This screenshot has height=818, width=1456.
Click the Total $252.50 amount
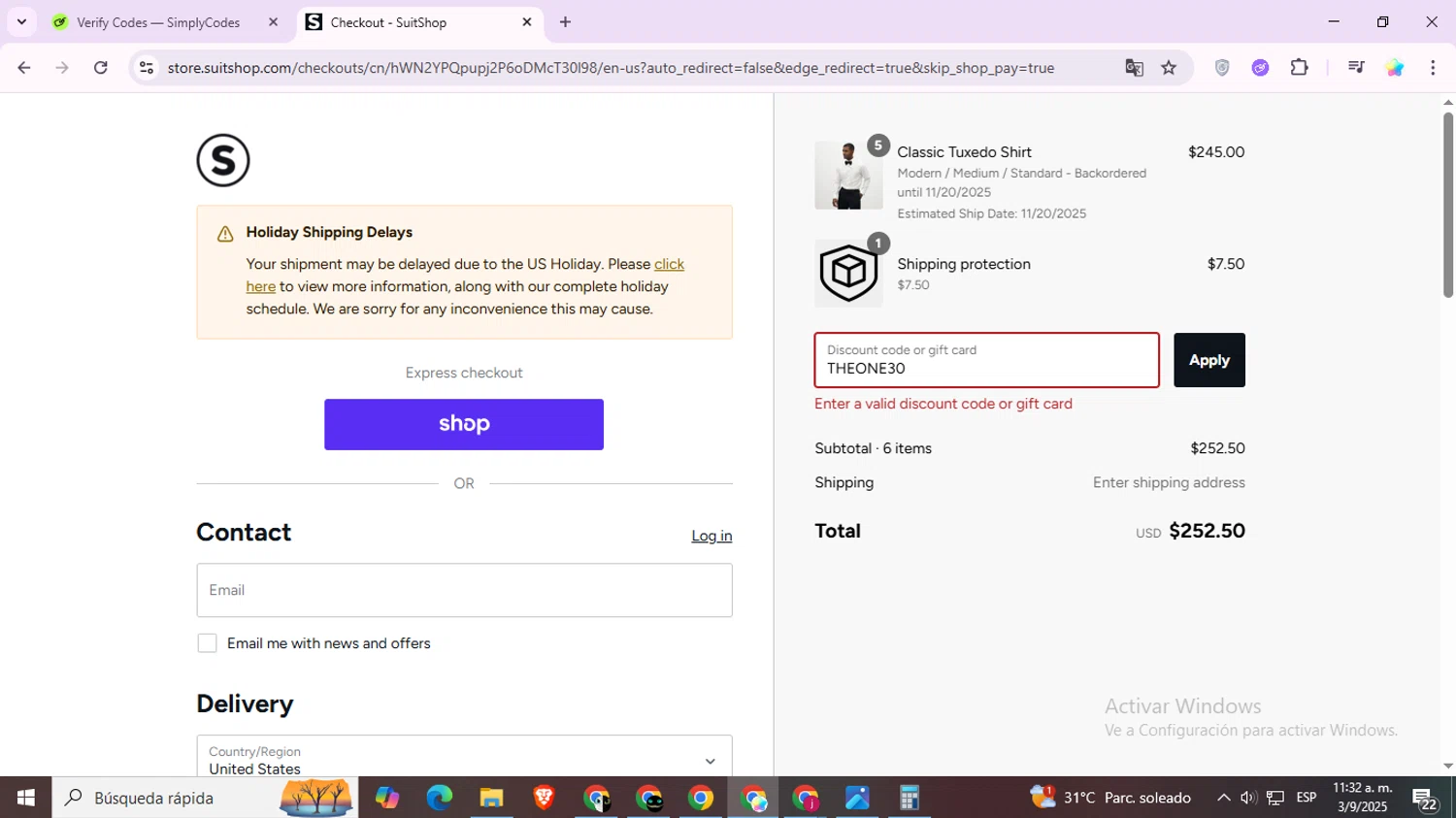[1207, 531]
